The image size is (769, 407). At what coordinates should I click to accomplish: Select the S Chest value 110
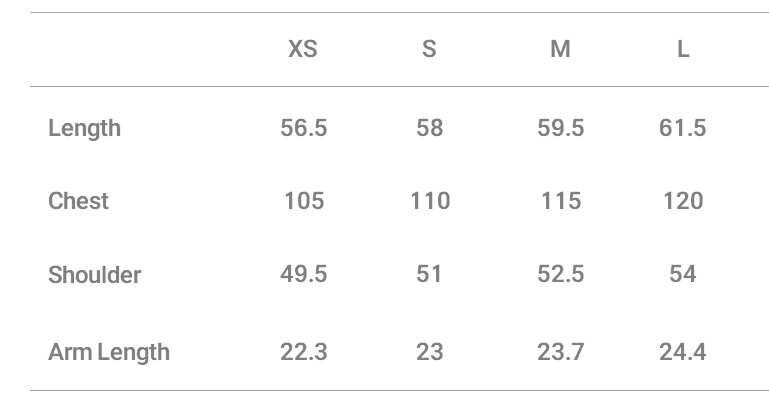(x=430, y=201)
